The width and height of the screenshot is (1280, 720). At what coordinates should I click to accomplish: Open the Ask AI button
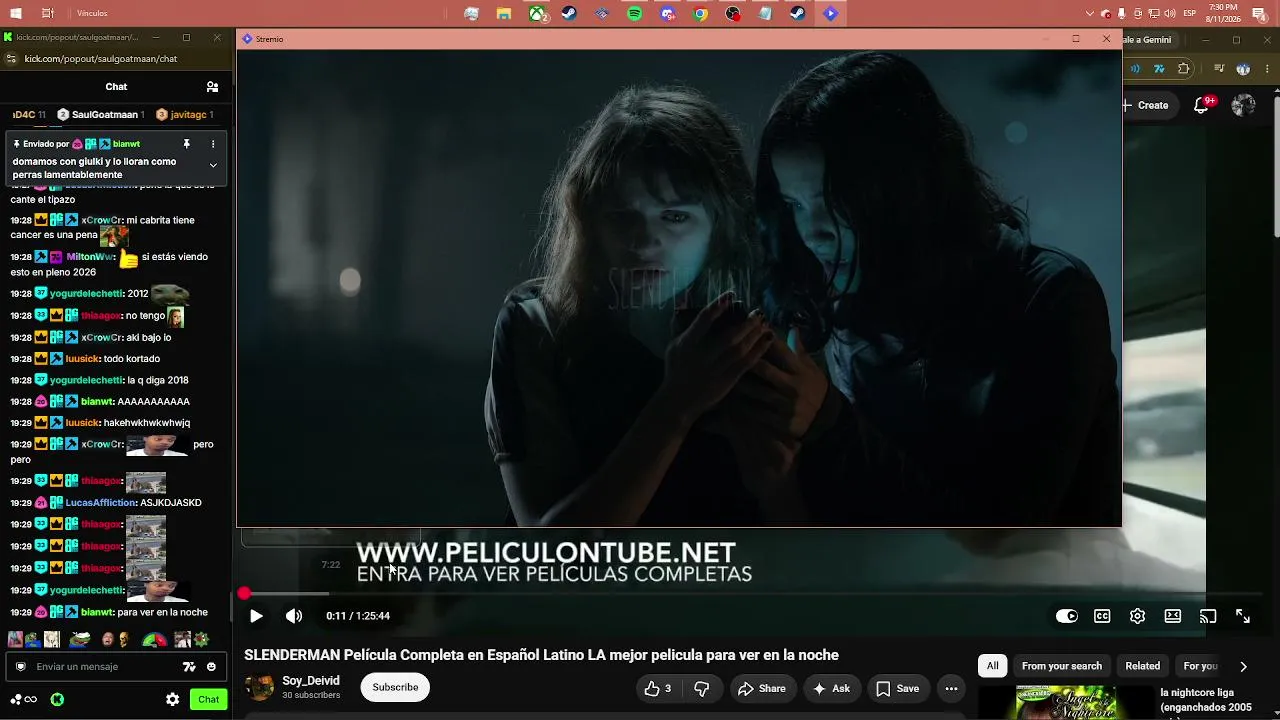[831, 688]
